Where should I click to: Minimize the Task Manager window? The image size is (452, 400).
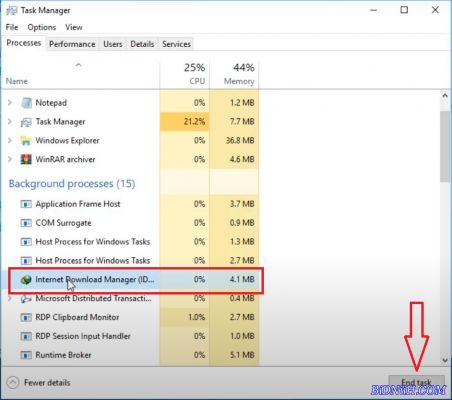[374, 10]
